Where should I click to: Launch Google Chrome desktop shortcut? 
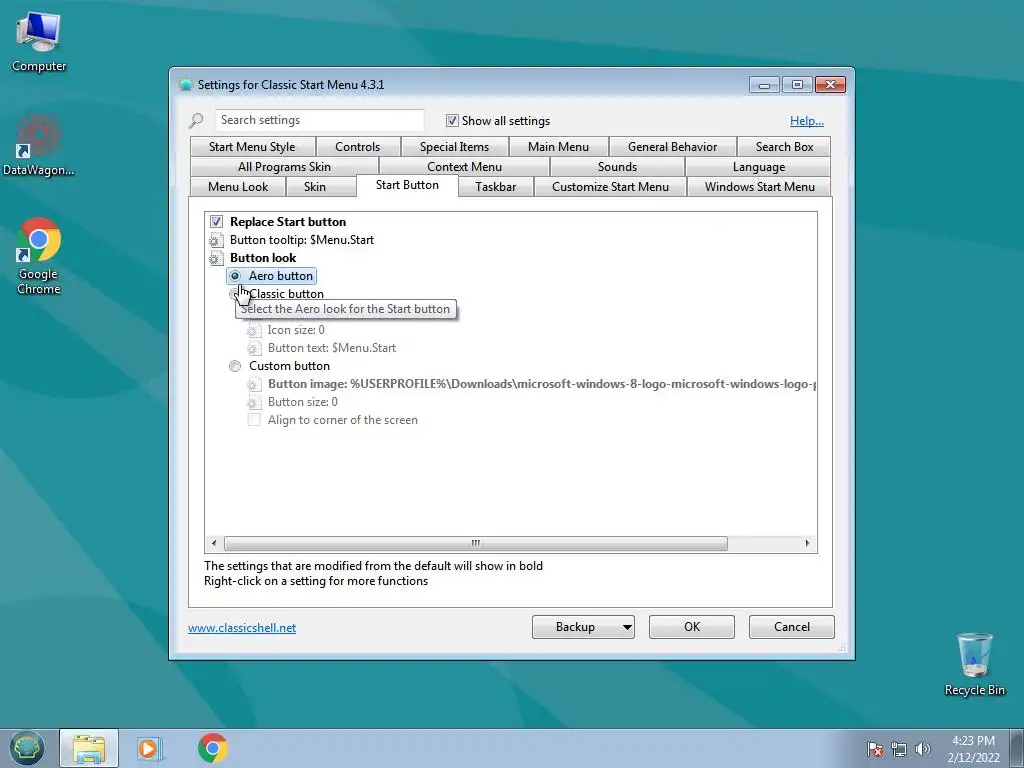tap(39, 255)
